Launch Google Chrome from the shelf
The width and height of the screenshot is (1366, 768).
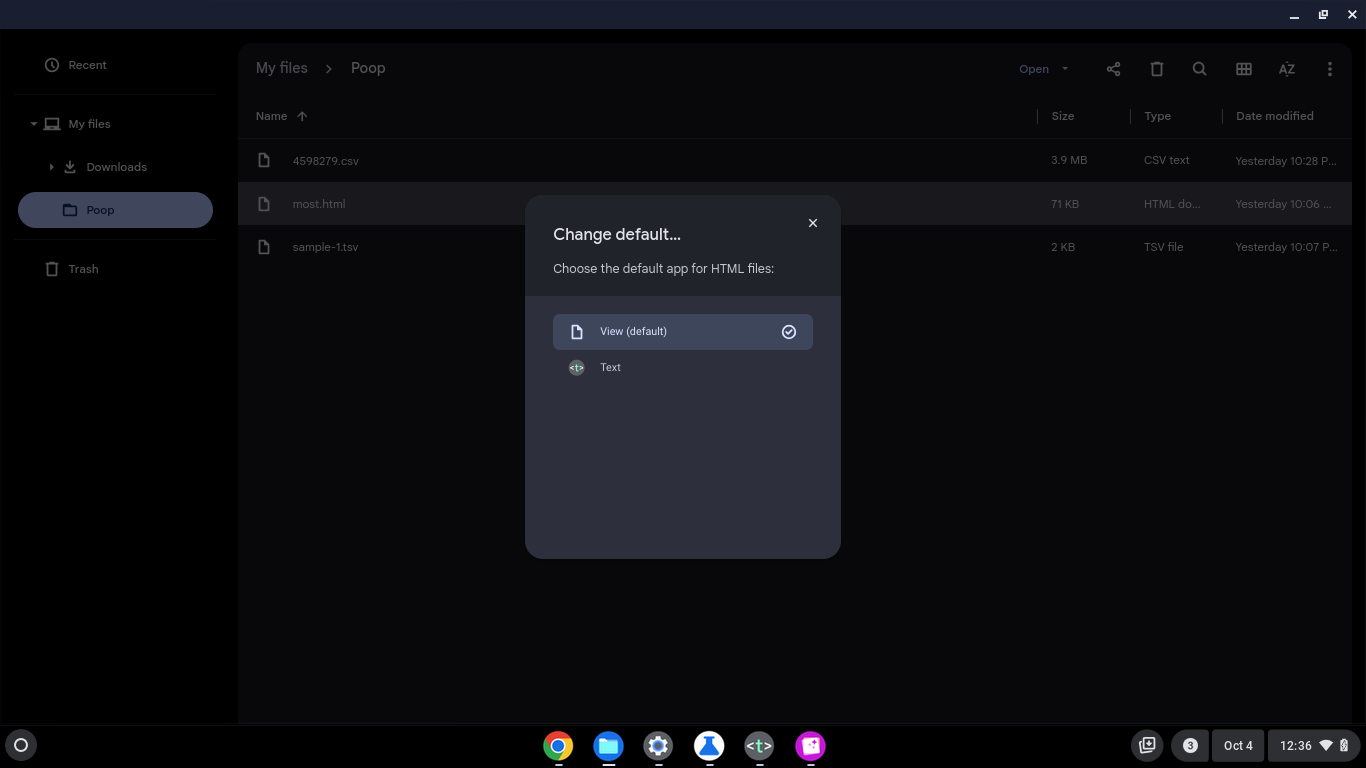558,746
